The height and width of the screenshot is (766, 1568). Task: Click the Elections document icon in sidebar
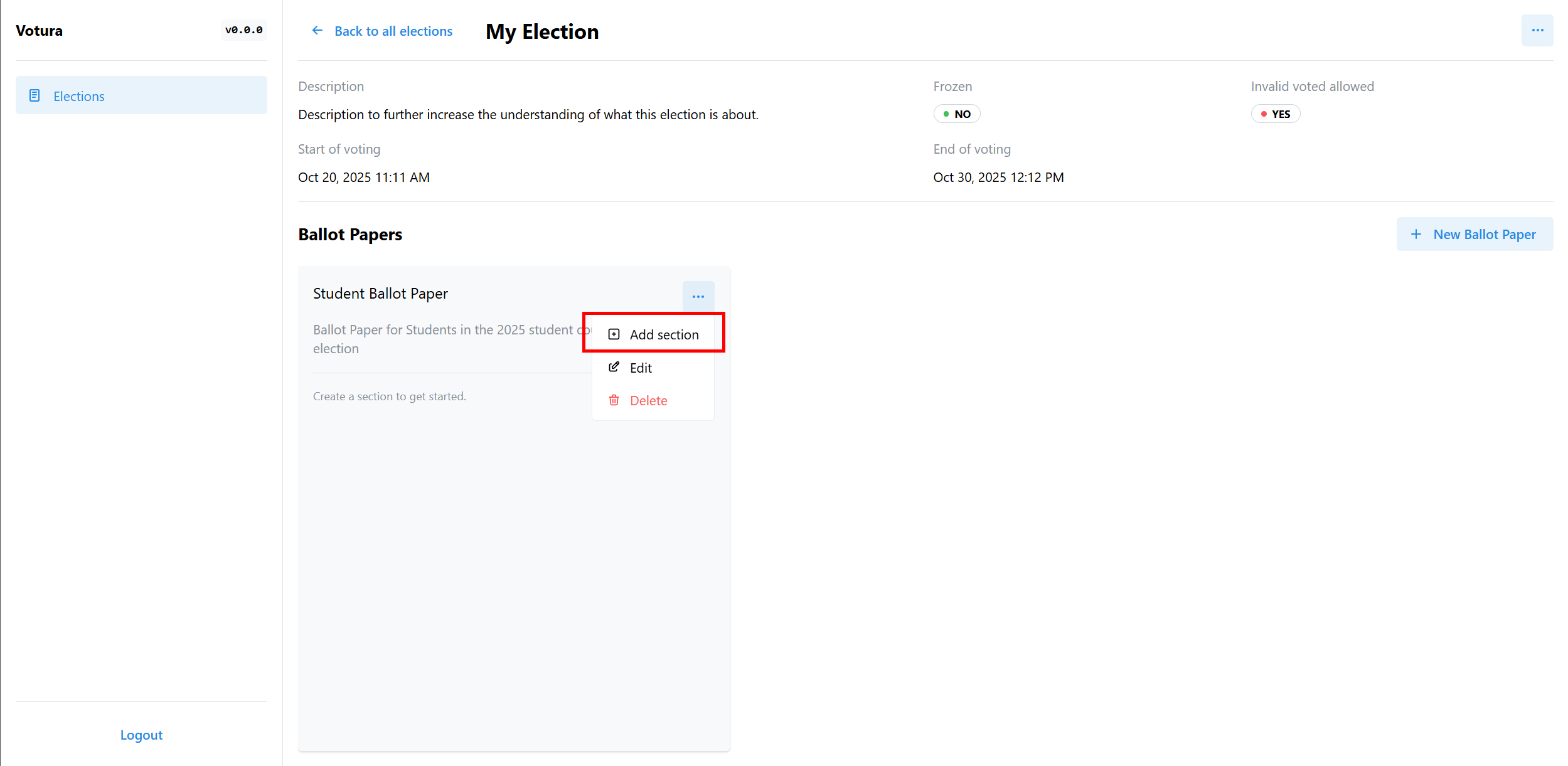pos(35,95)
